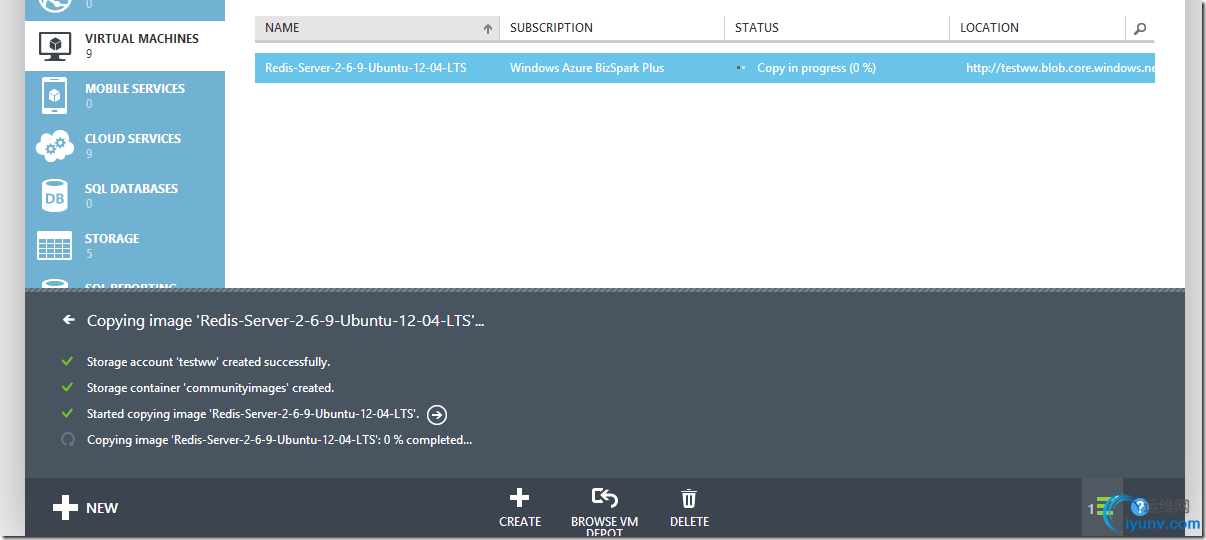Open the notifications indicator showing 1
The height and width of the screenshot is (540, 1206).
1101,509
